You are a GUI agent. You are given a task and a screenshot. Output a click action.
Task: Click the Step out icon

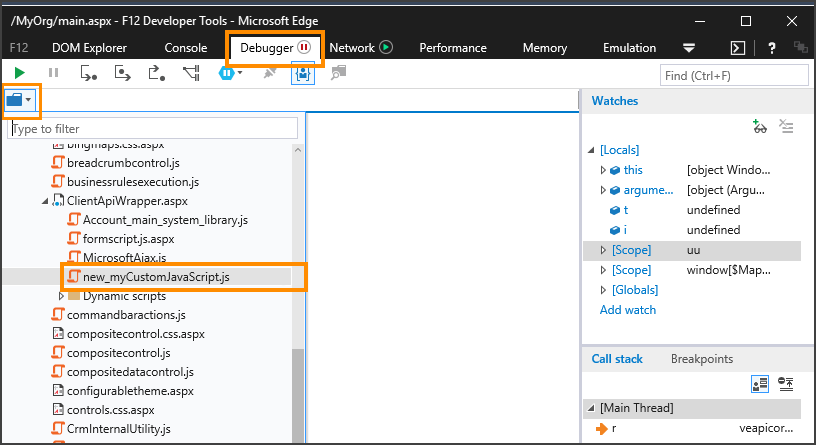[x=156, y=72]
